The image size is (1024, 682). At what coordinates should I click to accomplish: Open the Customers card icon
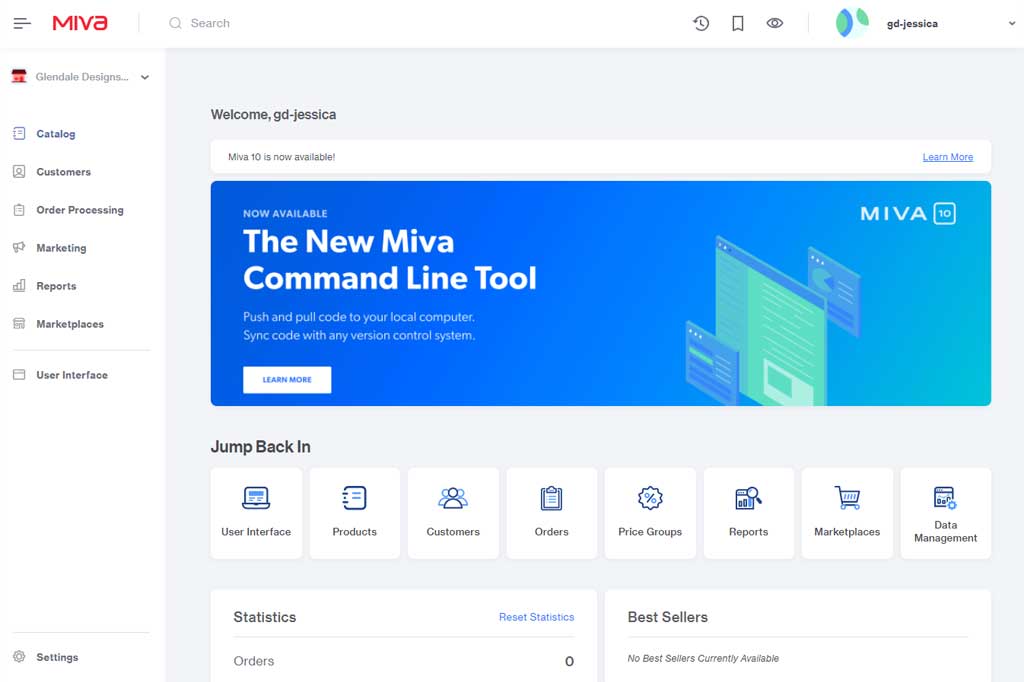(x=453, y=498)
